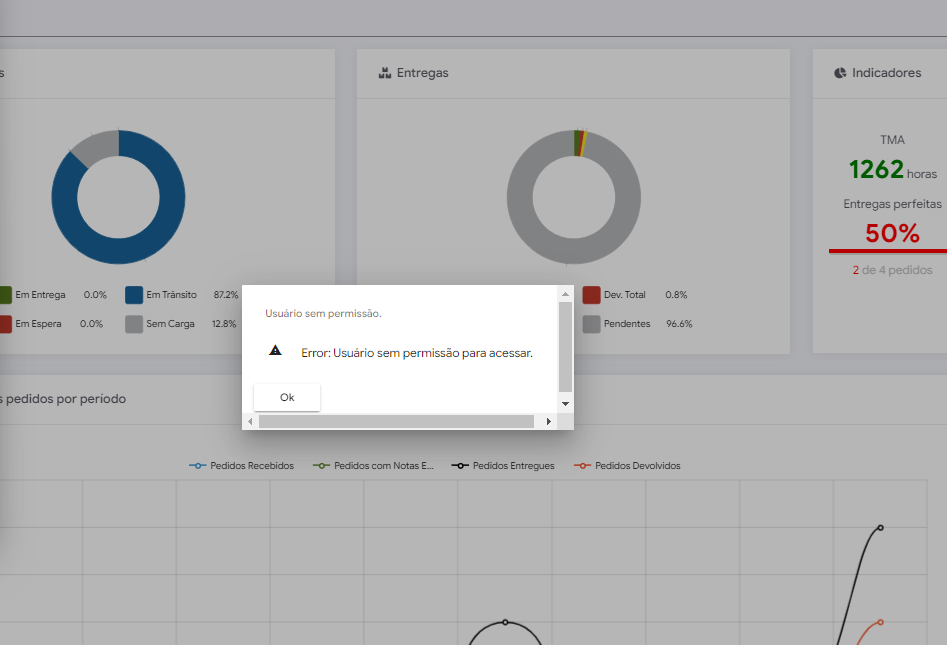Image resolution: width=947 pixels, height=645 pixels.
Task: Toggle the Pedidos Recebidos series in the chart legend
Action: (242, 466)
